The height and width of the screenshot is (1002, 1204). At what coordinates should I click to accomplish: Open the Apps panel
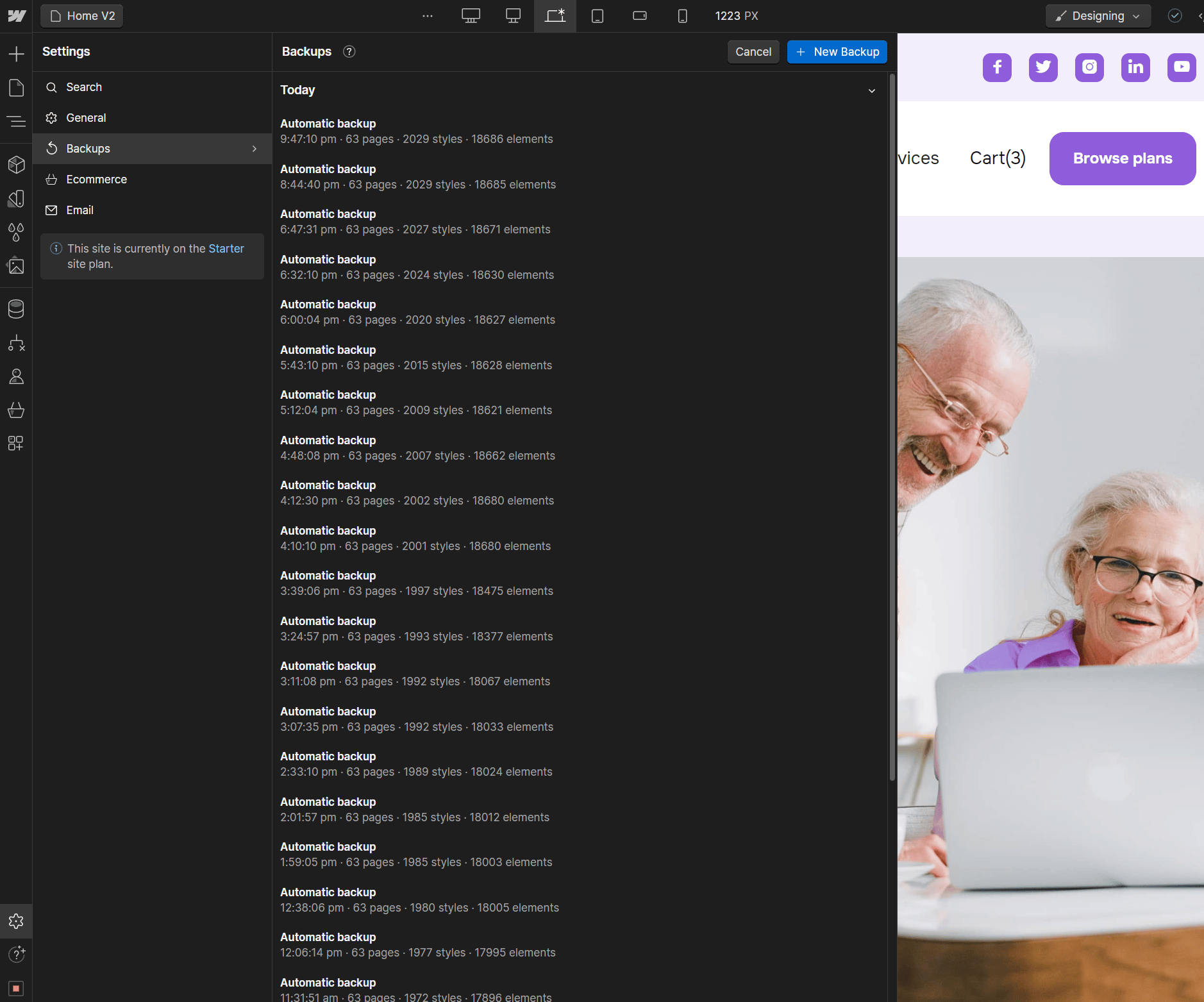[16, 443]
